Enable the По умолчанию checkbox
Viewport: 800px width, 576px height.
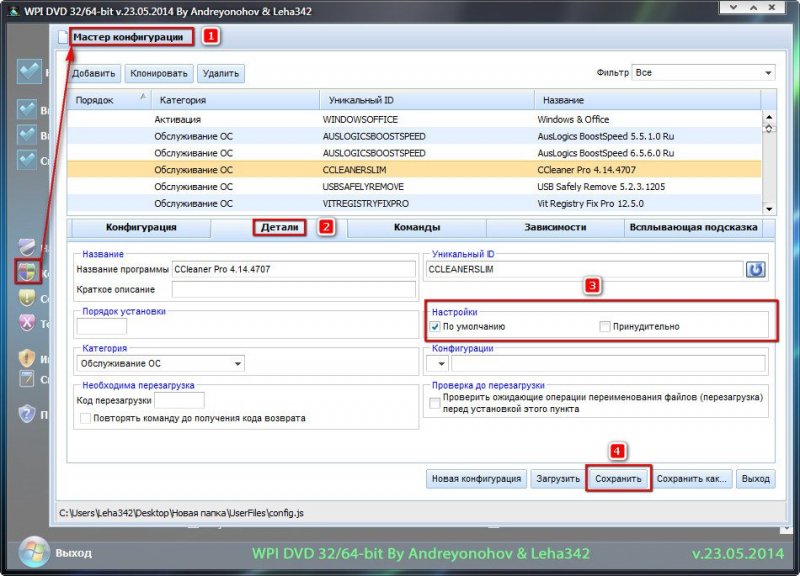point(435,327)
